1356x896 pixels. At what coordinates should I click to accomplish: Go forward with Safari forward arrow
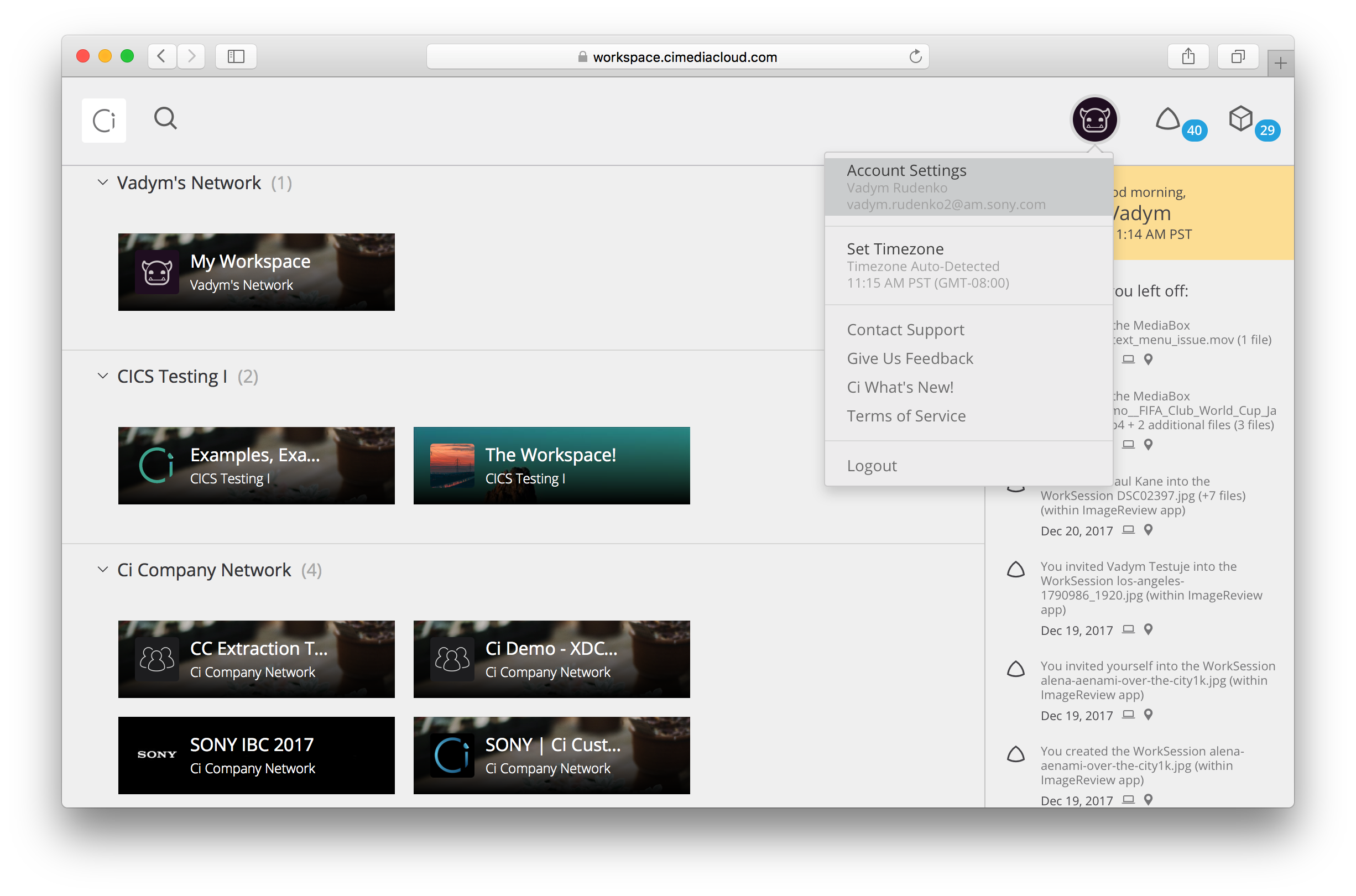pyautogui.click(x=191, y=56)
